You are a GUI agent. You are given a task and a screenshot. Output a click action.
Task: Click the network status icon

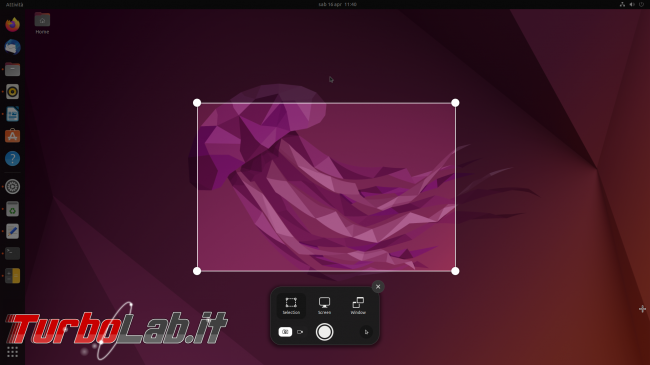coord(622,4)
